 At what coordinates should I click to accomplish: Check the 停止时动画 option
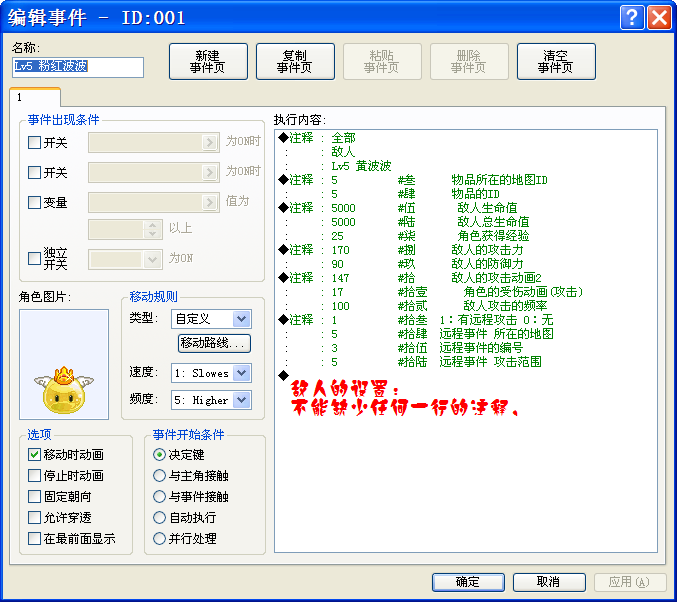(x=34, y=476)
